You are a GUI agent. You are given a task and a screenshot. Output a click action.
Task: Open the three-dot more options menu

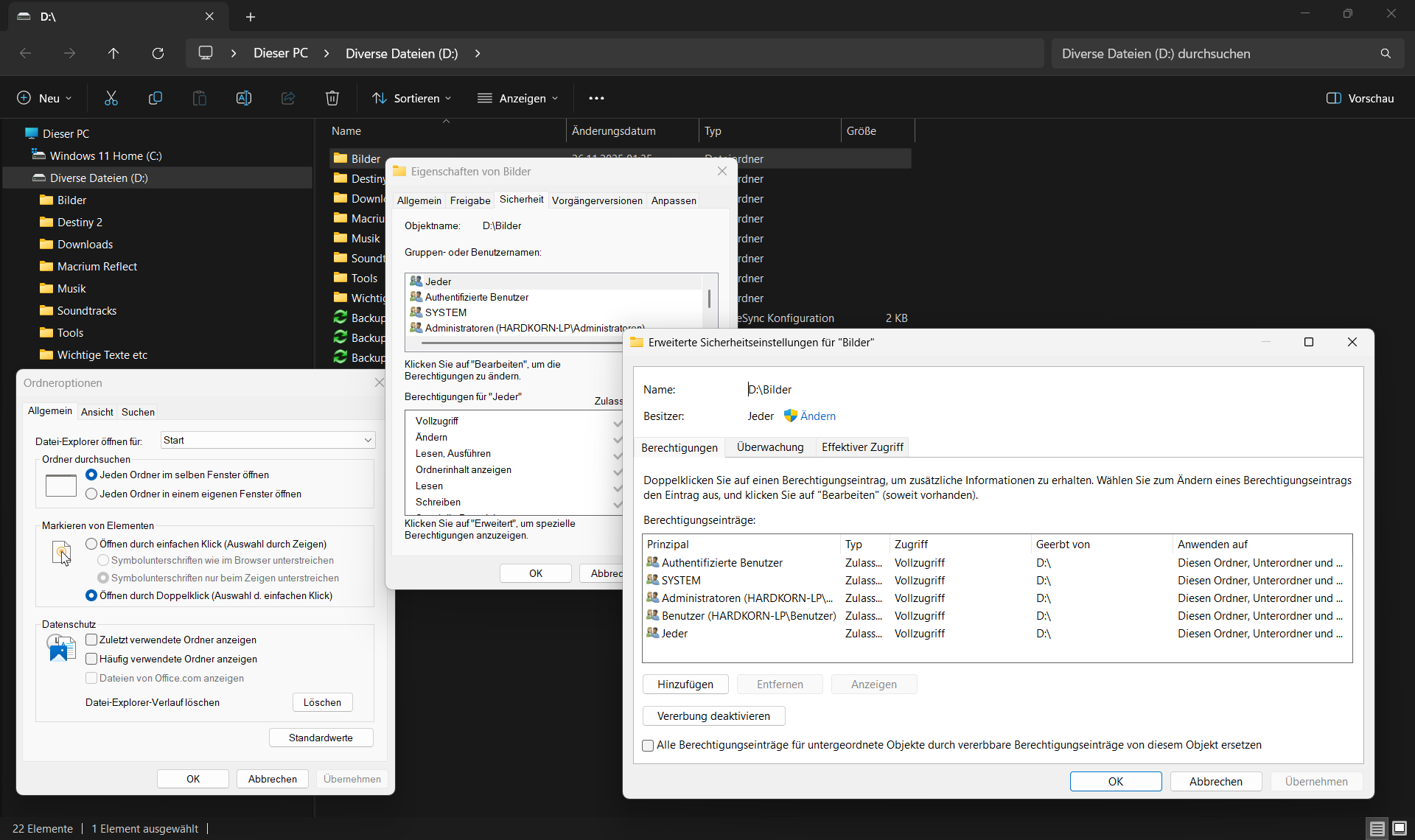coord(596,98)
